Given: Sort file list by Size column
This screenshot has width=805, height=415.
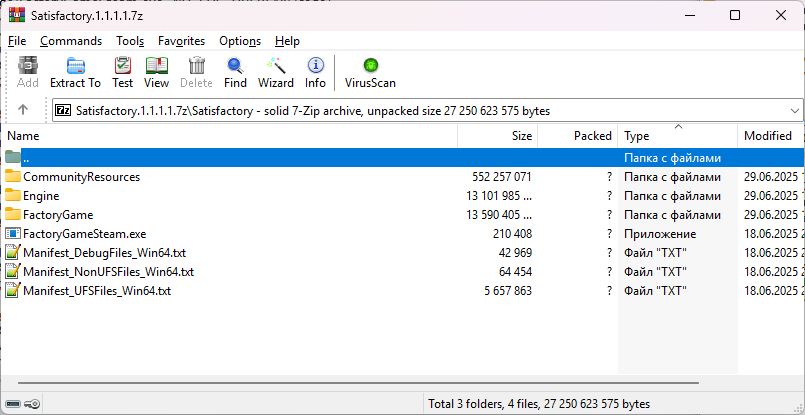Looking at the screenshot, I should [522, 135].
